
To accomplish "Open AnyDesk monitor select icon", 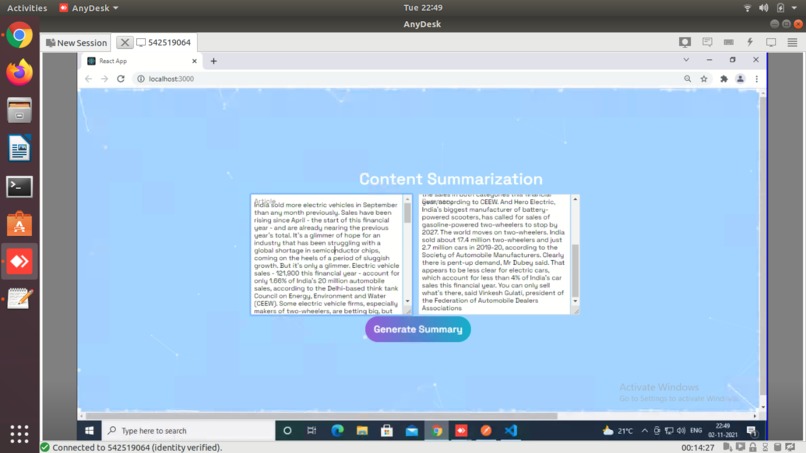I will tap(685, 42).
